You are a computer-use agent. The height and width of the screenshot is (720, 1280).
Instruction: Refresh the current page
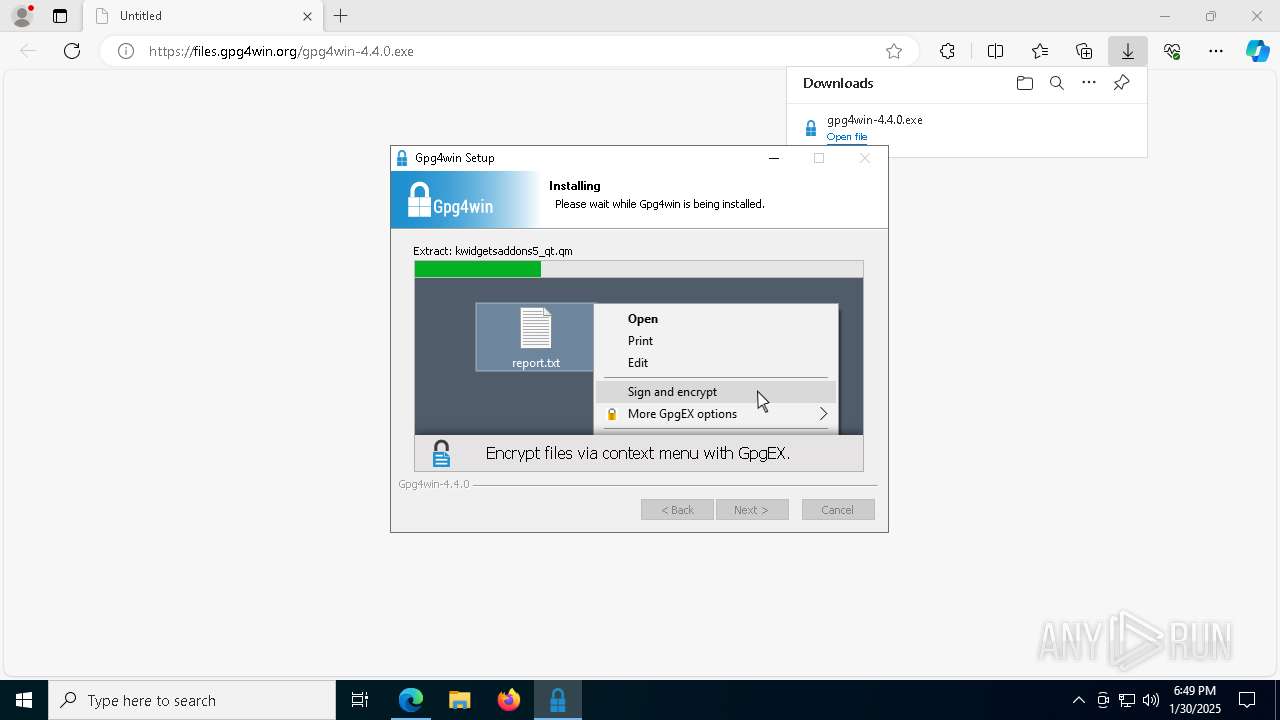click(x=72, y=51)
